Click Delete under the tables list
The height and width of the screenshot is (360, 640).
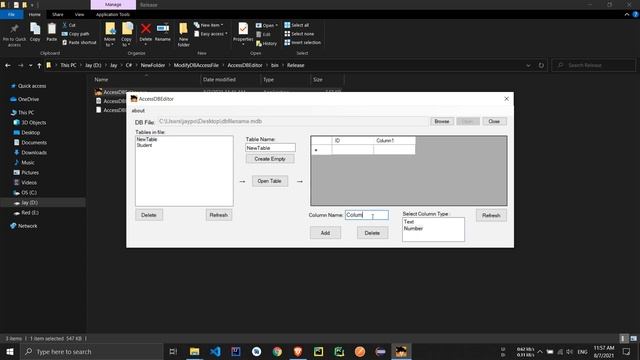click(x=149, y=215)
